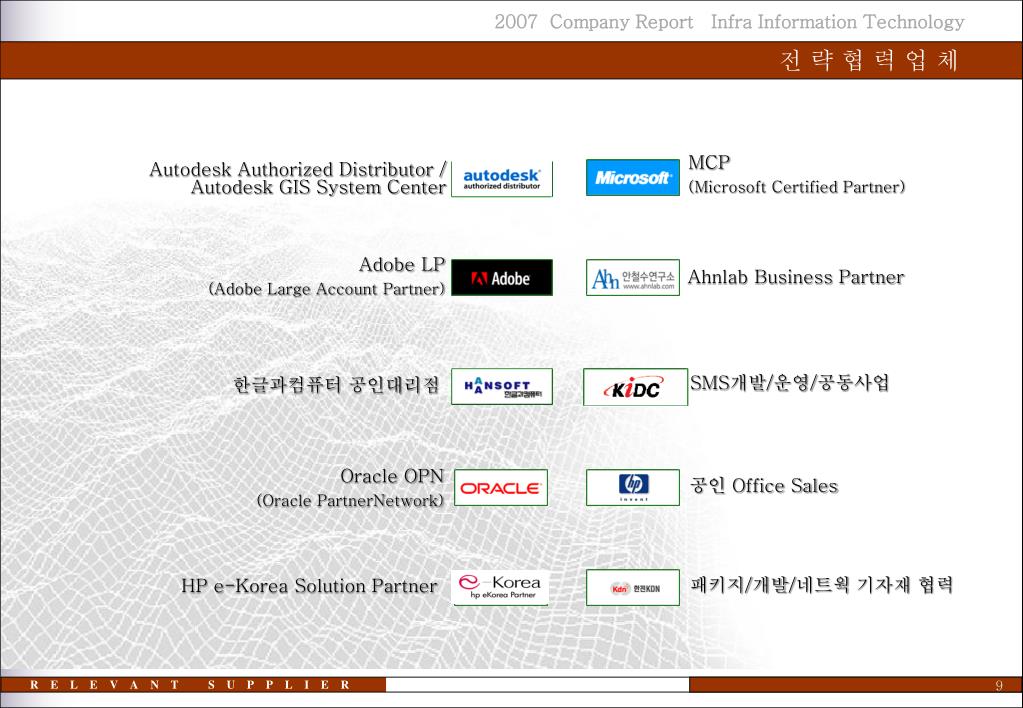Image resolution: width=1023 pixels, height=708 pixels.
Task: Click the 'RELEVANT SUPPLIER' footer label
Action: pos(191,685)
